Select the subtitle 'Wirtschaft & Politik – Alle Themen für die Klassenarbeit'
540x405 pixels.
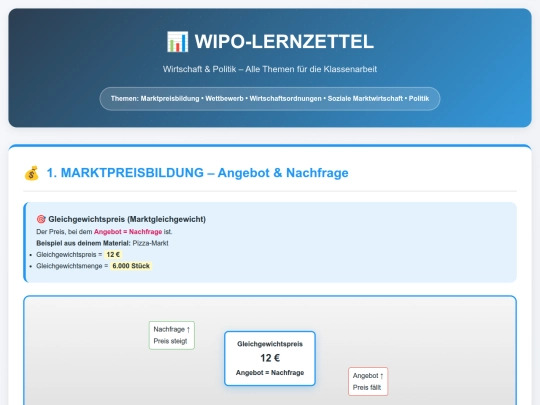[x=270, y=69]
